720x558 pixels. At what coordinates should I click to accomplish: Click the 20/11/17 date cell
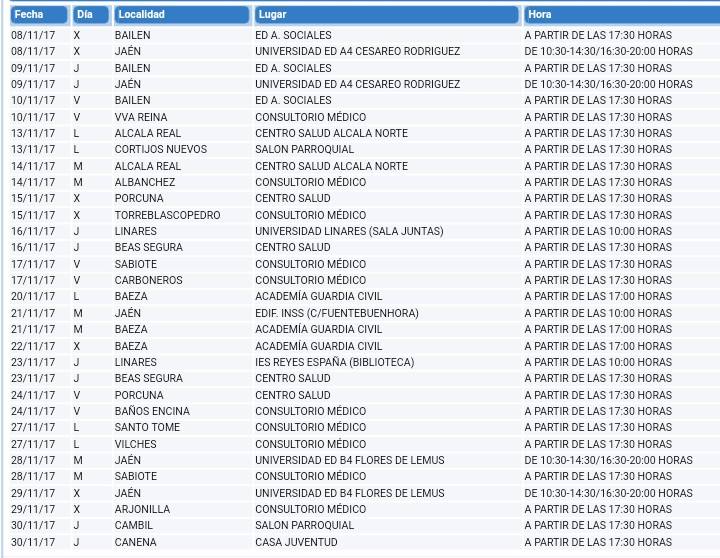click(33, 296)
